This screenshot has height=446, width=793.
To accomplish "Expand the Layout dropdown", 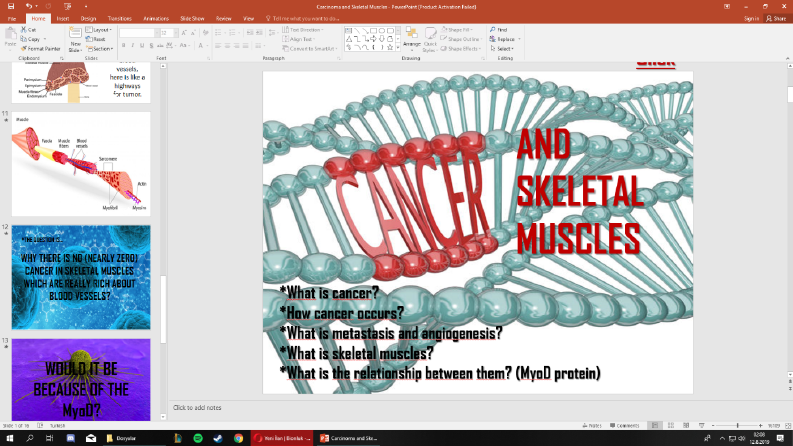I will pyautogui.click(x=99, y=30).
